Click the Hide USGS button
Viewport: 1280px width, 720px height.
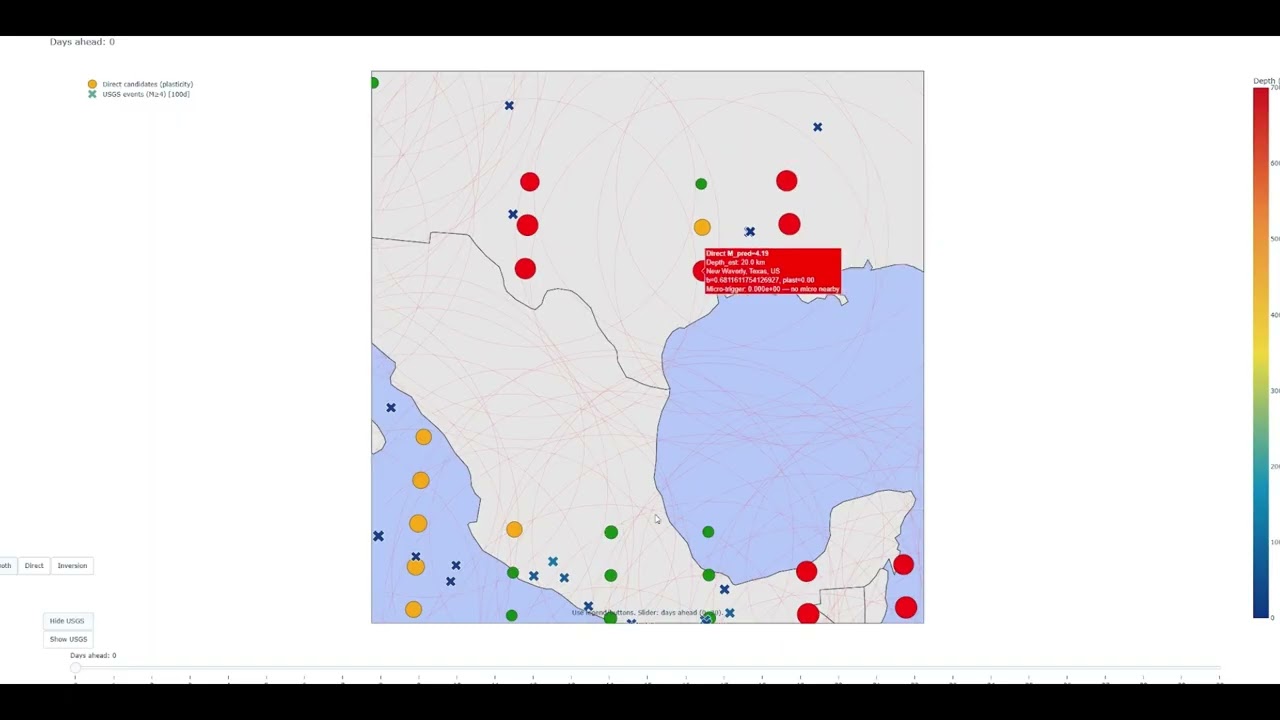coord(67,621)
